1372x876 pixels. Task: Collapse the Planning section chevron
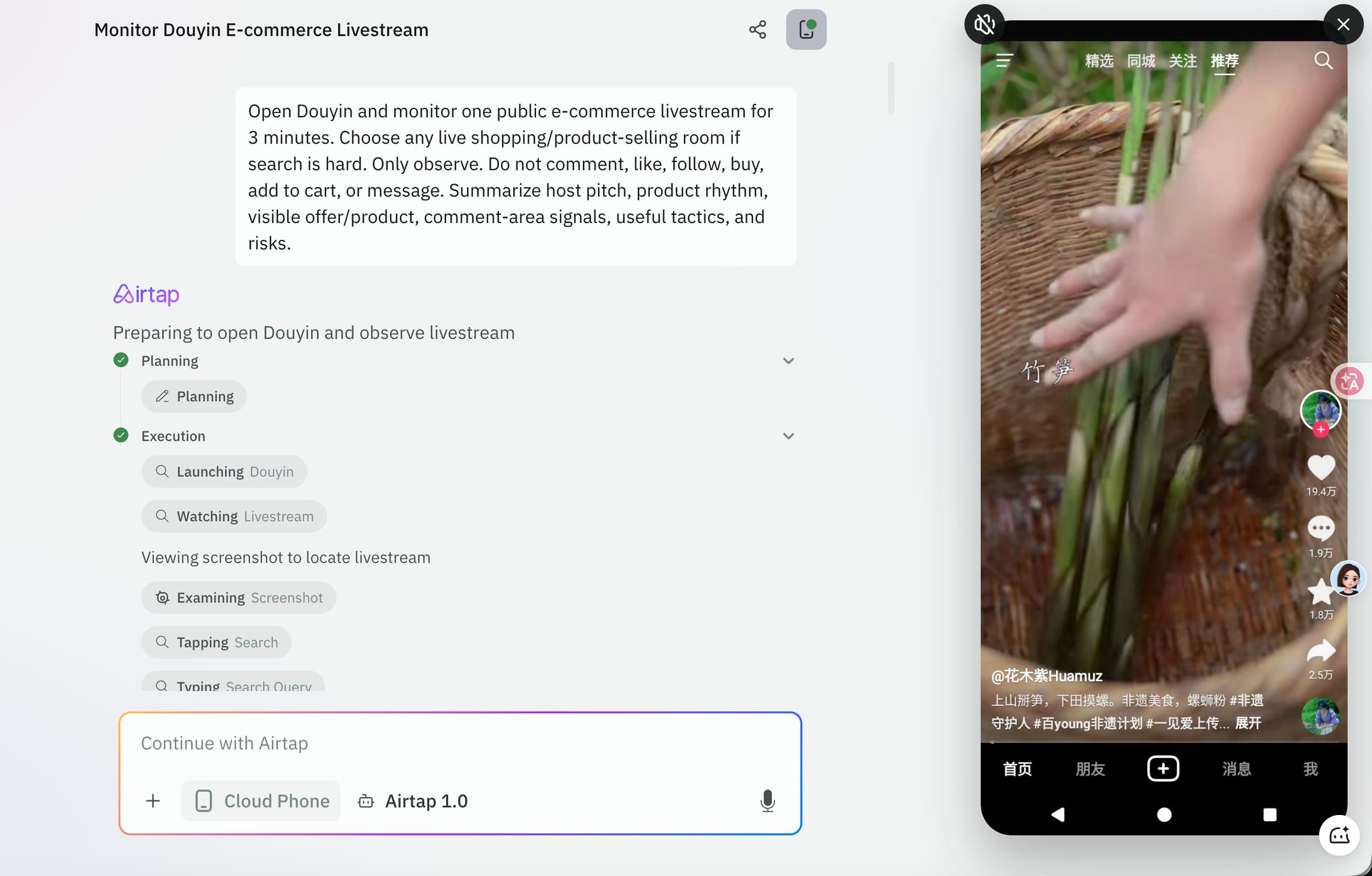(x=788, y=361)
